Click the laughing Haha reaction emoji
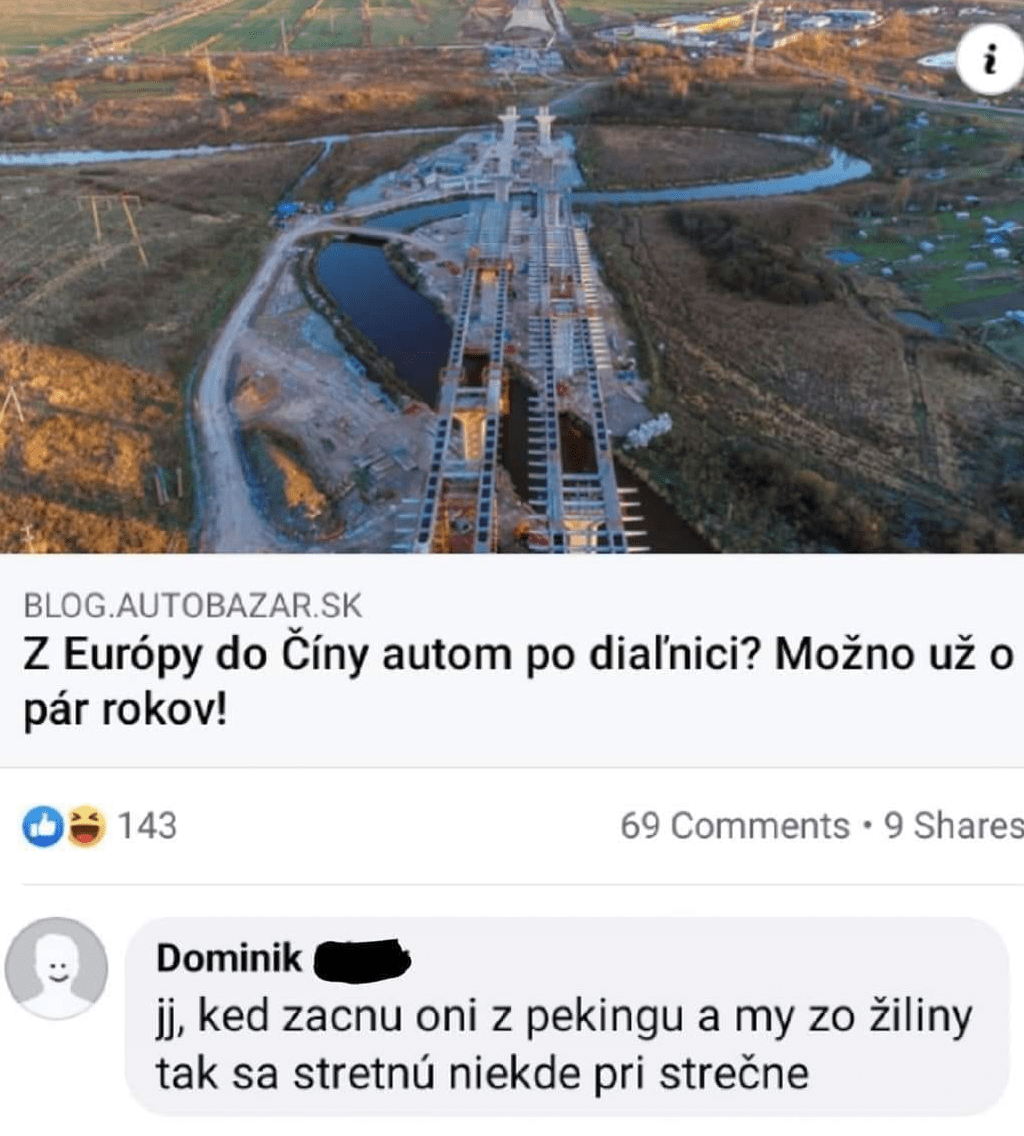Viewport: 1024px width, 1136px height. 86,826
